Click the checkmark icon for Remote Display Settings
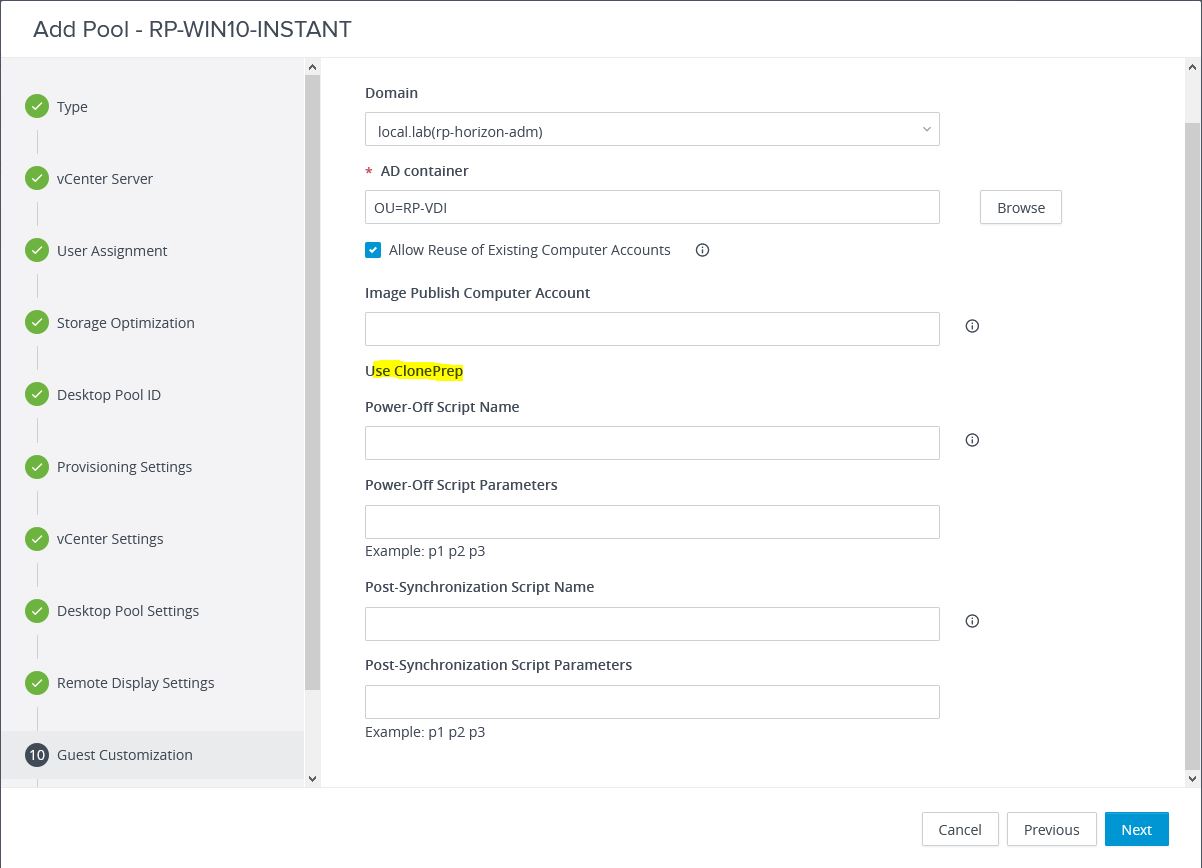 pos(37,683)
